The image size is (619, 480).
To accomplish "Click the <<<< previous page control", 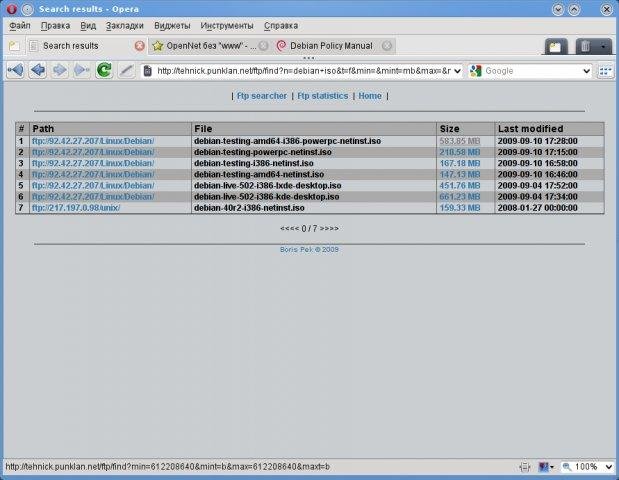I will click(289, 229).
